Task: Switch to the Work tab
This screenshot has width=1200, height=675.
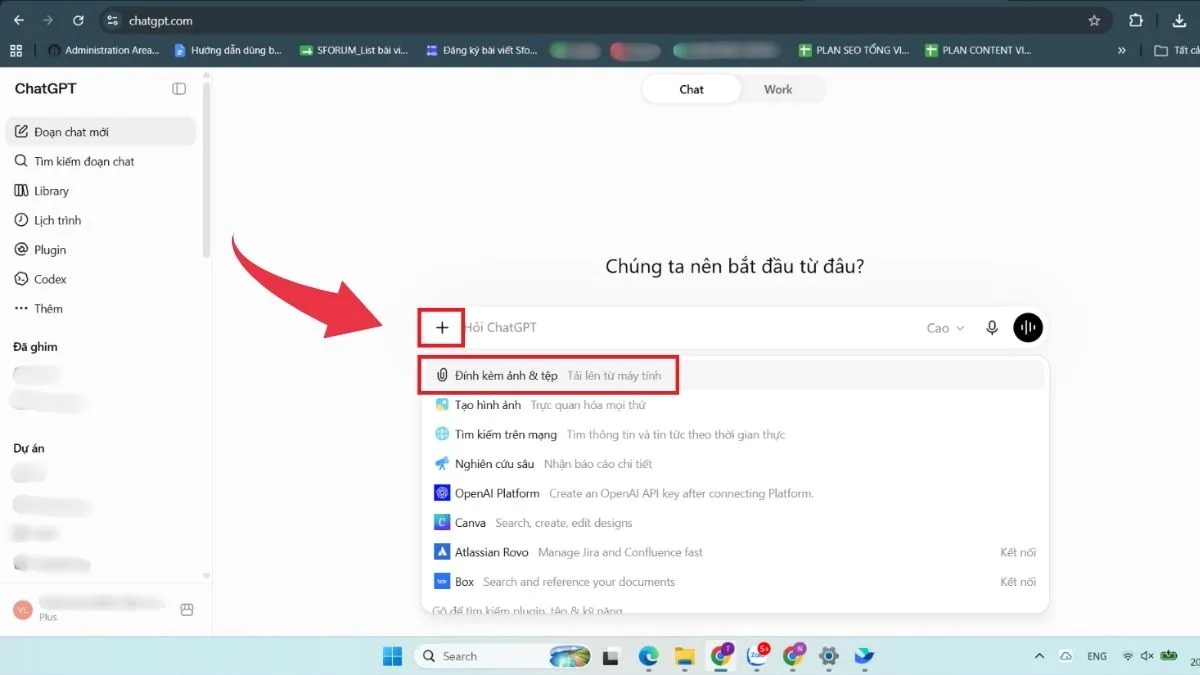Action: 778,89
